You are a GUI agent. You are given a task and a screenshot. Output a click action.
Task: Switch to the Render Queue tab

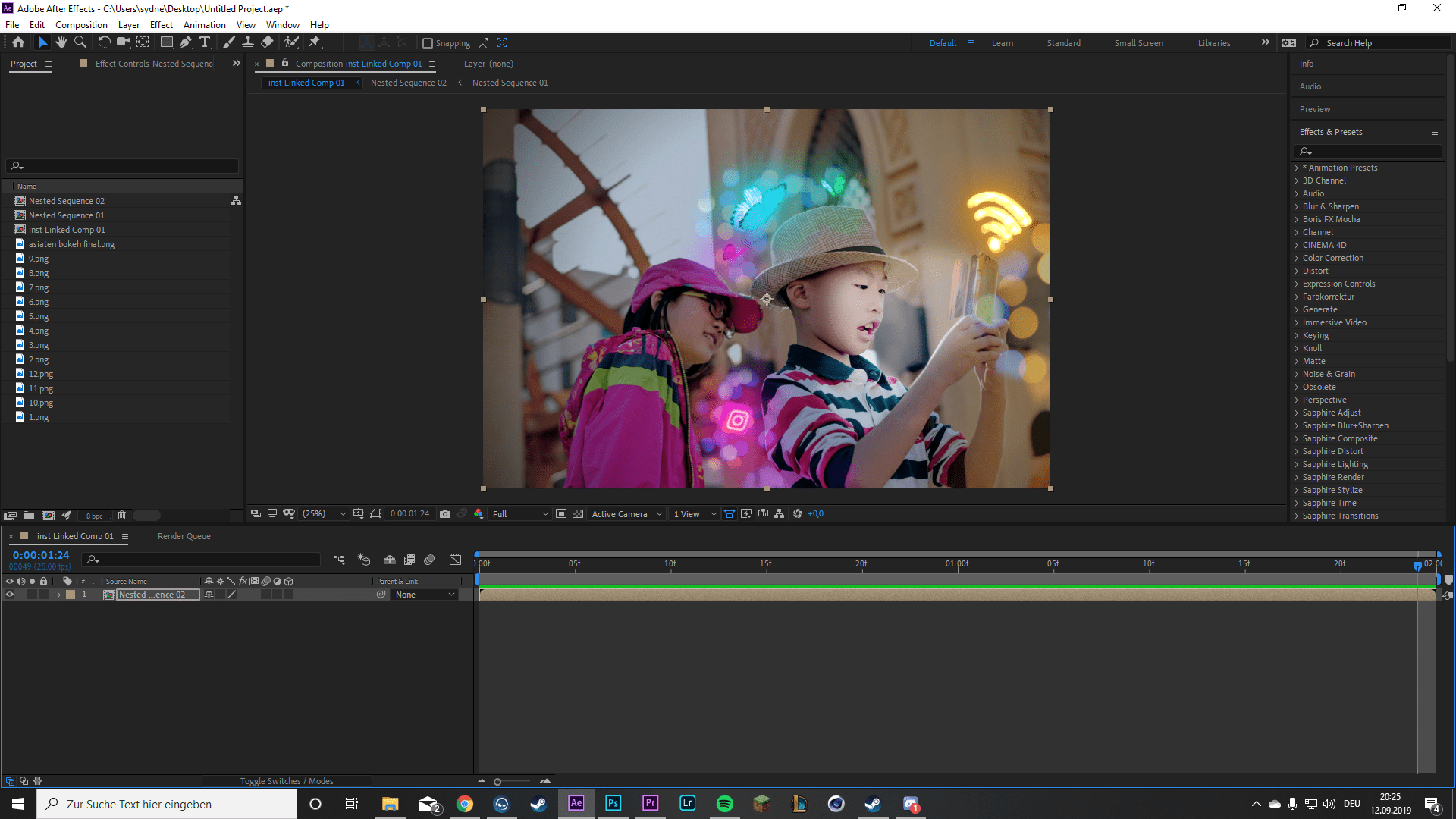coord(184,536)
